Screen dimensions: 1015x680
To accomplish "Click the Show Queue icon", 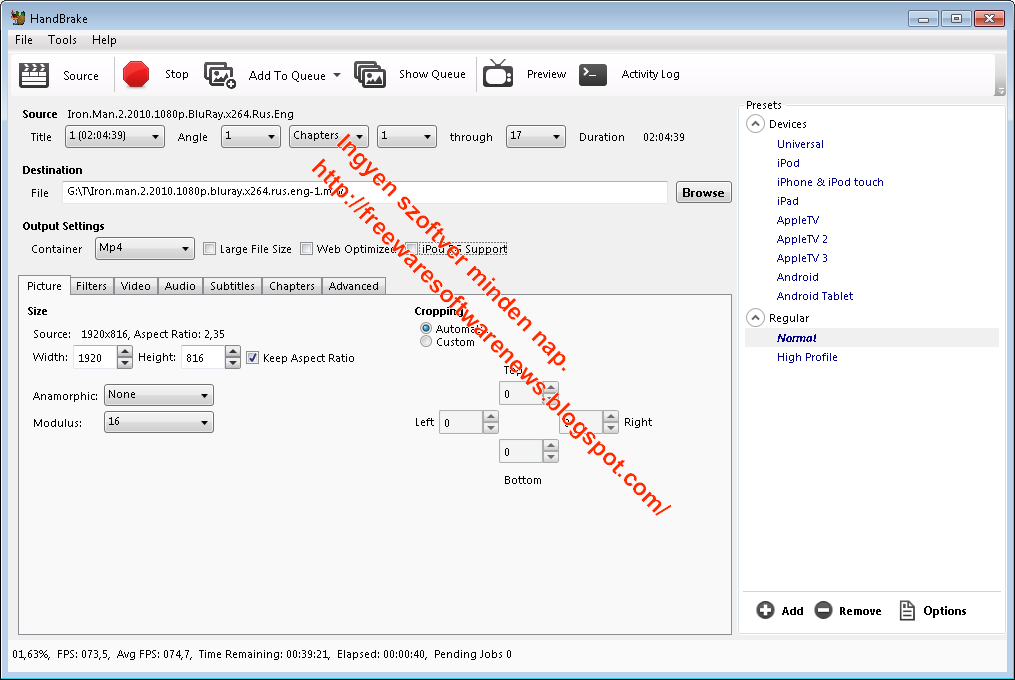I will [370, 74].
